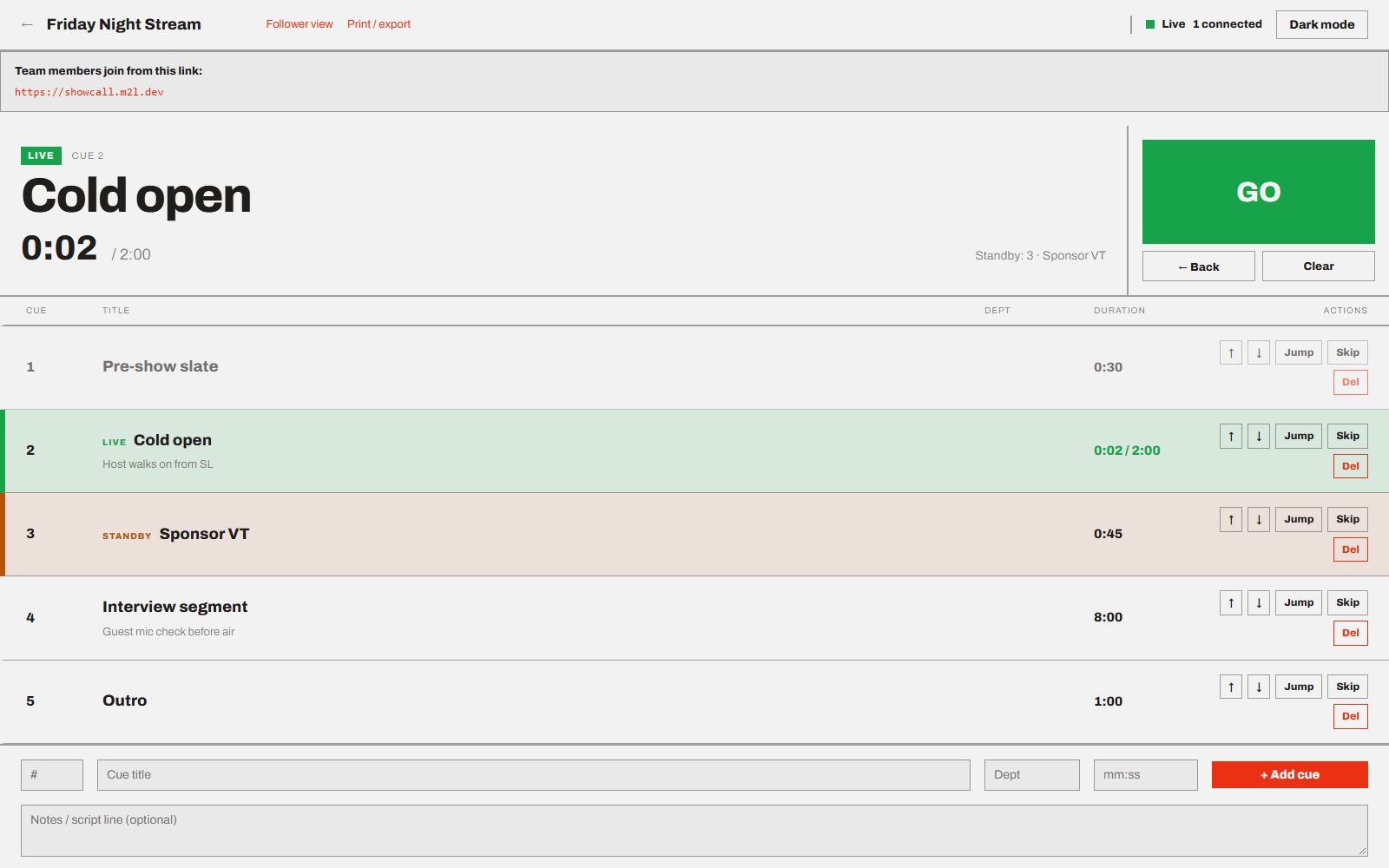Viewport: 1389px width, 868px height.
Task: Focus the Dept input field
Action: tap(1032, 775)
